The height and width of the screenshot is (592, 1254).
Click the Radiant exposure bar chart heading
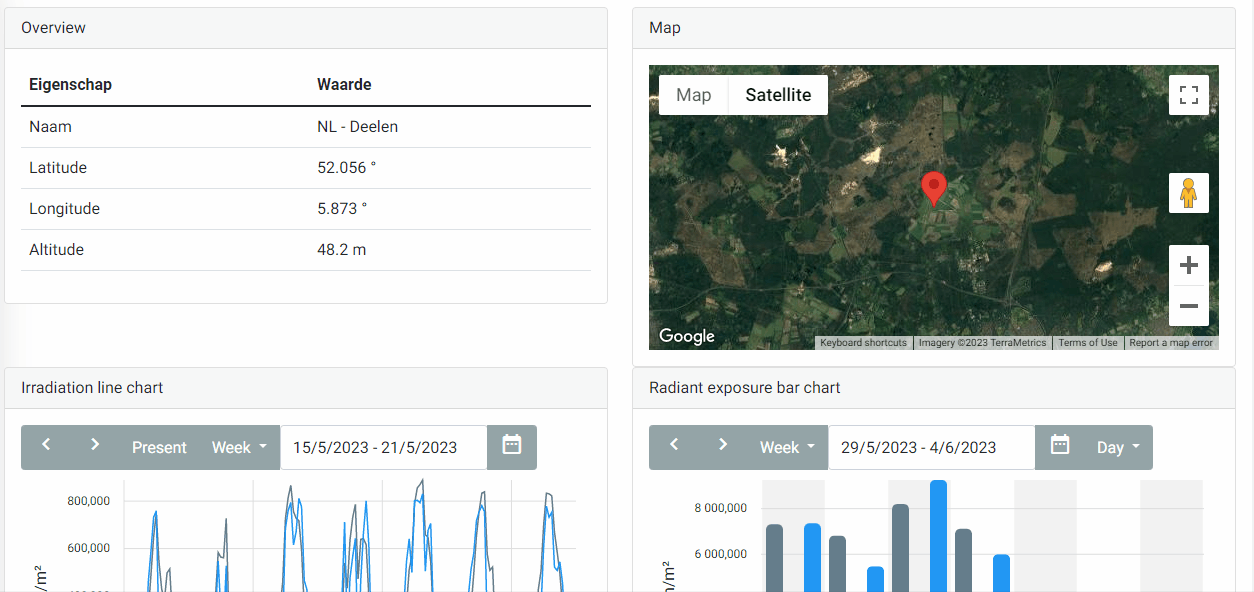(x=745, y=388)
